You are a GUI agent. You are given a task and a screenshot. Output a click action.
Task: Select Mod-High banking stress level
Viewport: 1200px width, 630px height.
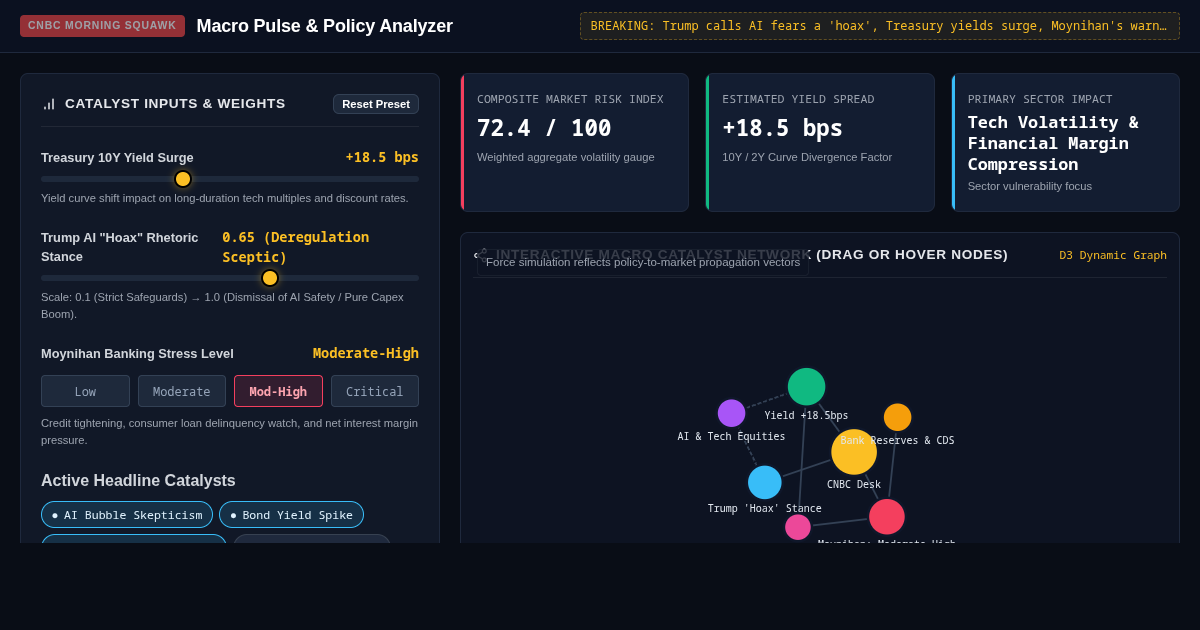click(278, 391)
